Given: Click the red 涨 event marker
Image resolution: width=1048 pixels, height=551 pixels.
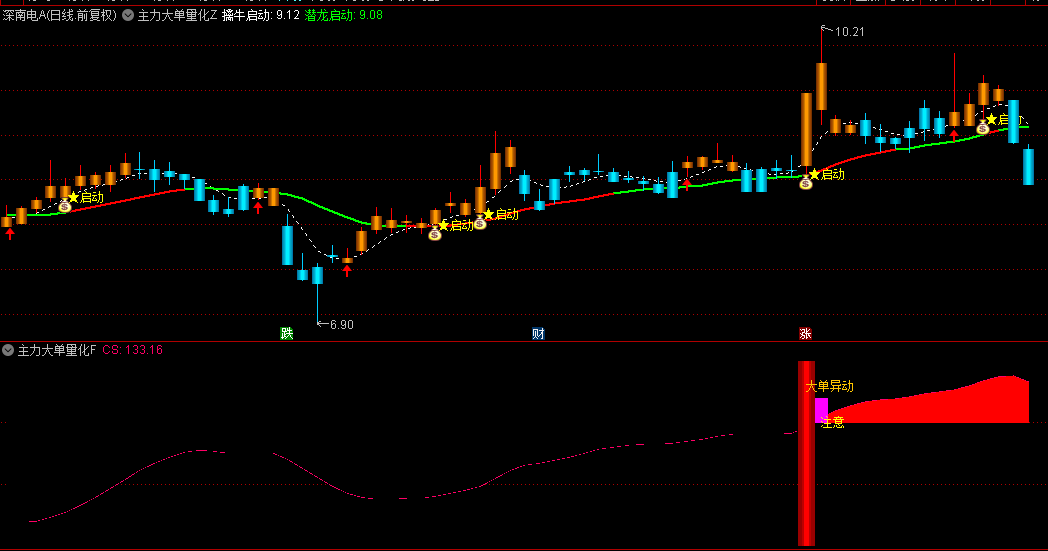Looking at the screenshot, I should [x=805, y=334].
